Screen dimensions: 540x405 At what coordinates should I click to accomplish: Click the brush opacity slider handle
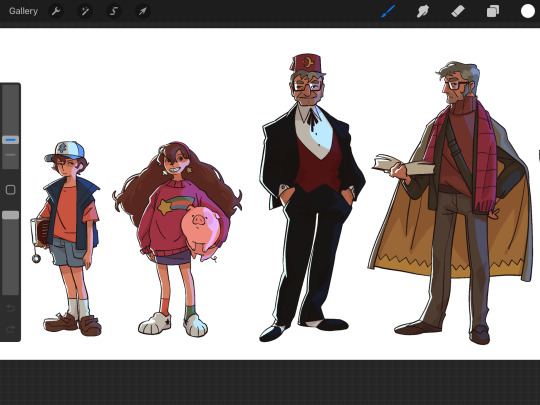pyautogui.click(x=10, y=215)
